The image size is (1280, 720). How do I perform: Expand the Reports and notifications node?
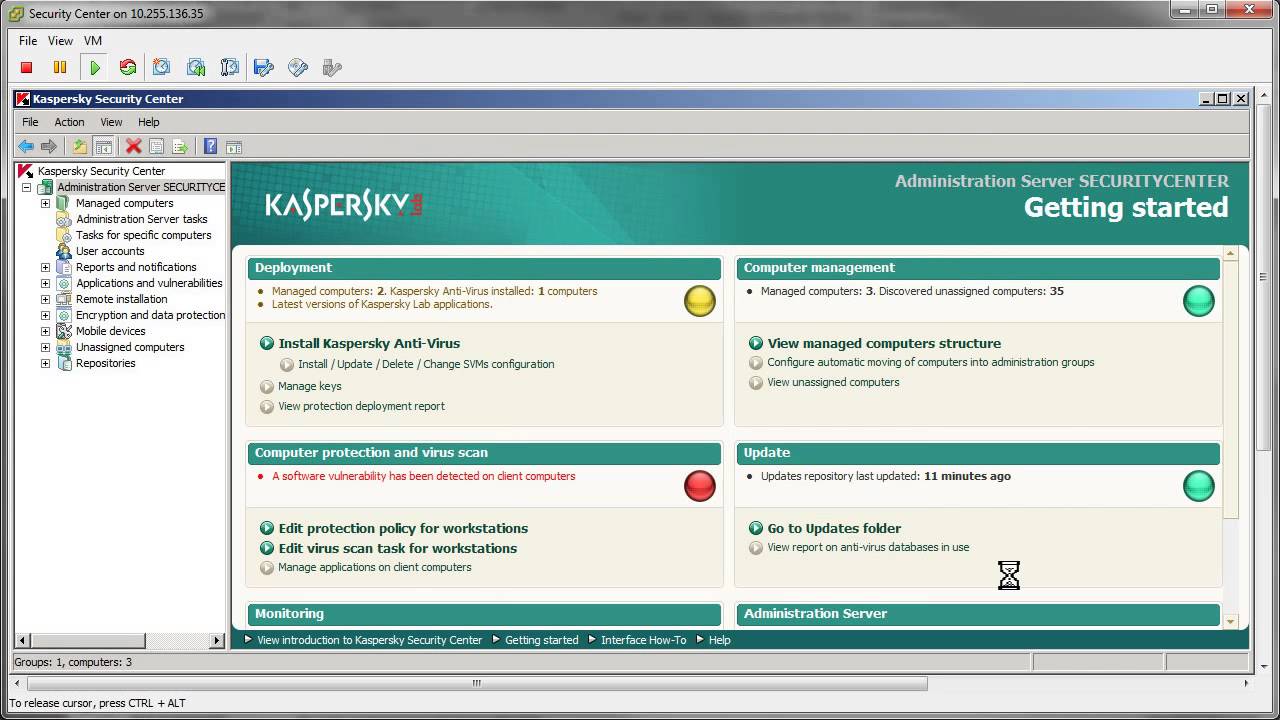tap(45, 267)
